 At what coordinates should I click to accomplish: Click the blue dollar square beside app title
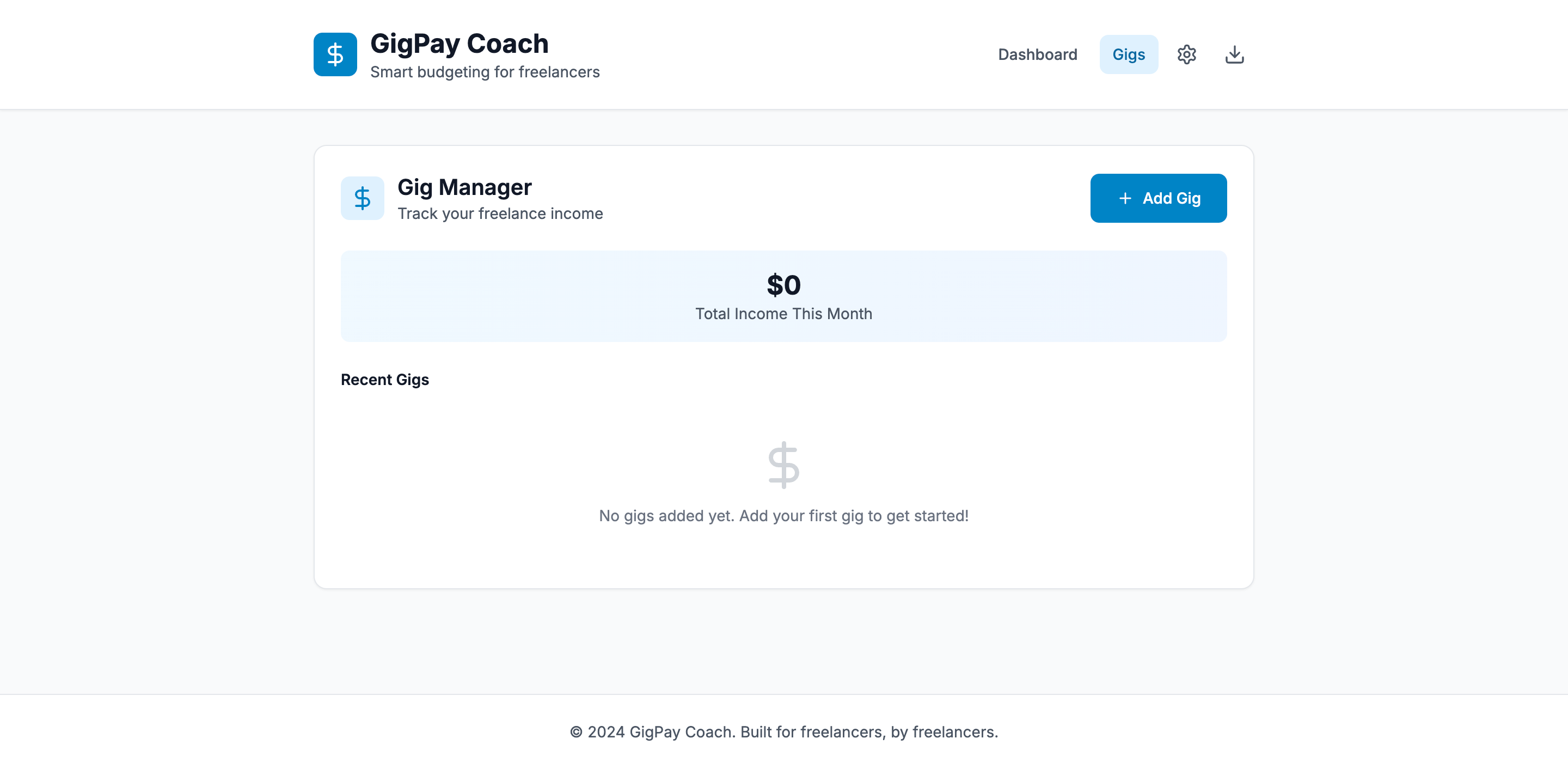coord(335,54)
